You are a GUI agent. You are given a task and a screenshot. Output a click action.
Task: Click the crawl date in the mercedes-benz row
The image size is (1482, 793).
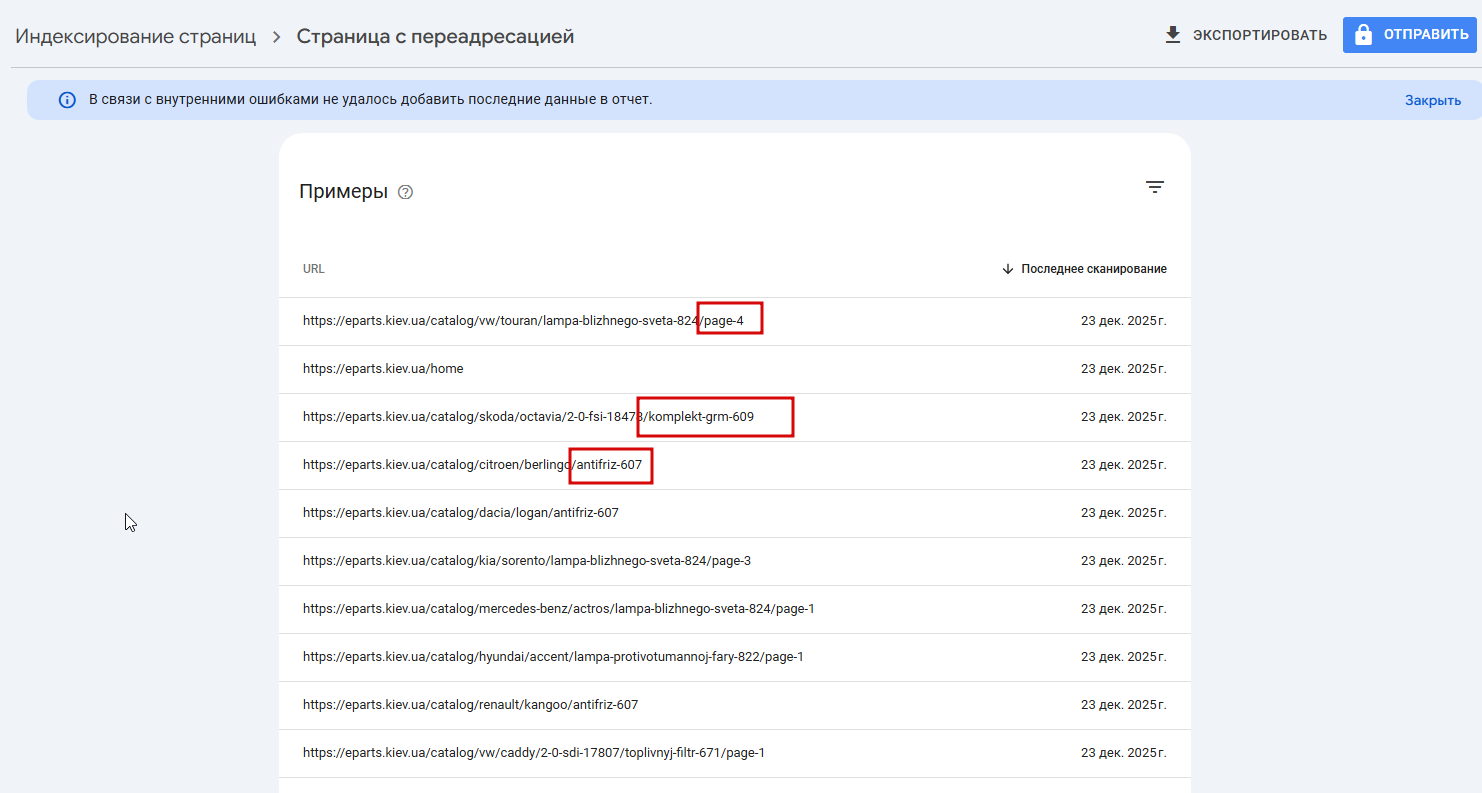(1123, 609)
